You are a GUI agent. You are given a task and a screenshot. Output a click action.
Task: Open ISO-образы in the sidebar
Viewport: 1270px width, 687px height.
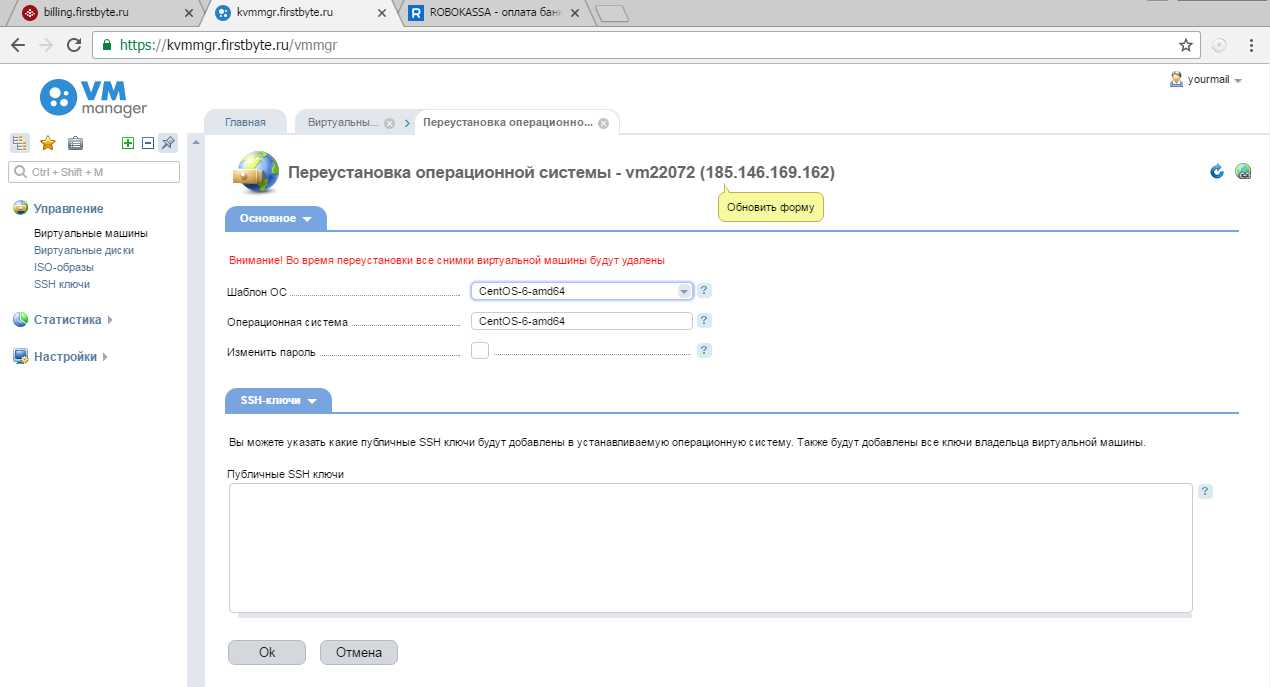[x=64, y=267]
